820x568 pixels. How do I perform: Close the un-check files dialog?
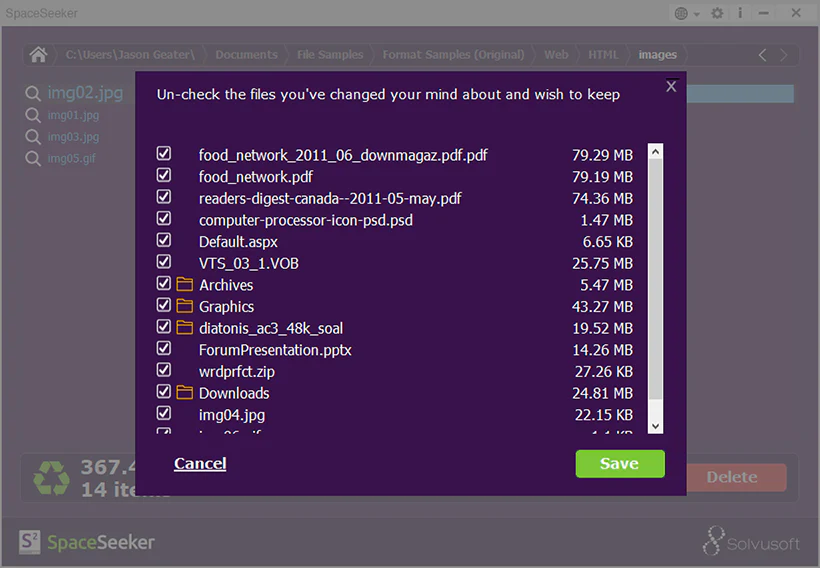pyautogui.click(x=671, y=86)
